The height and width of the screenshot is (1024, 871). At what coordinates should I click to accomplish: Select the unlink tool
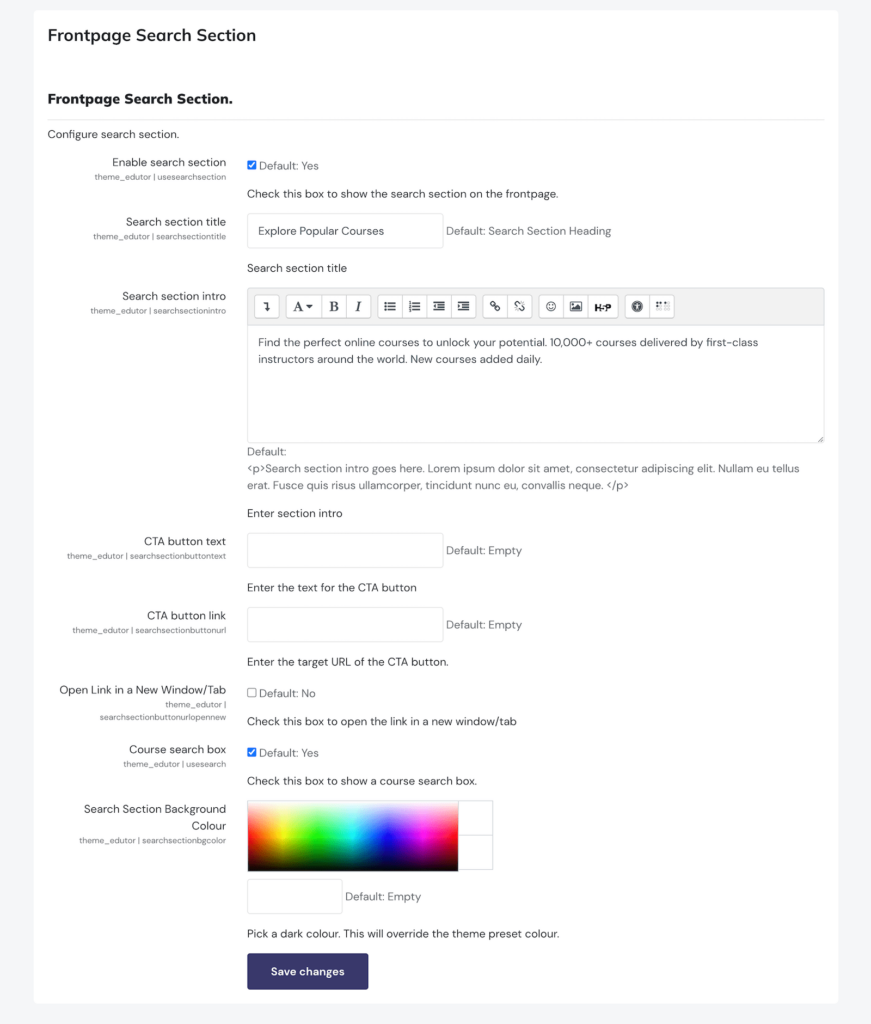pyautogui.click(x=520, y=307)
